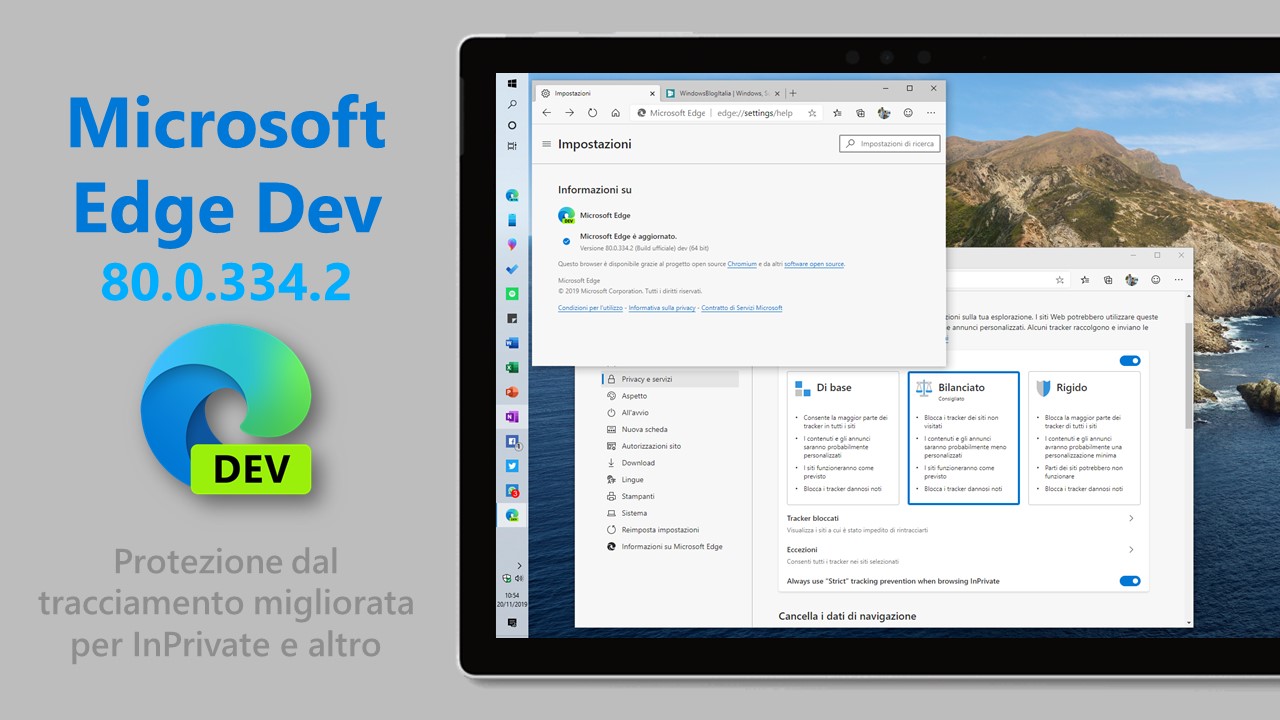Open the Chromium link in the about page
This screenshot has height=720, width=1280.
click(x=741, y=264)
